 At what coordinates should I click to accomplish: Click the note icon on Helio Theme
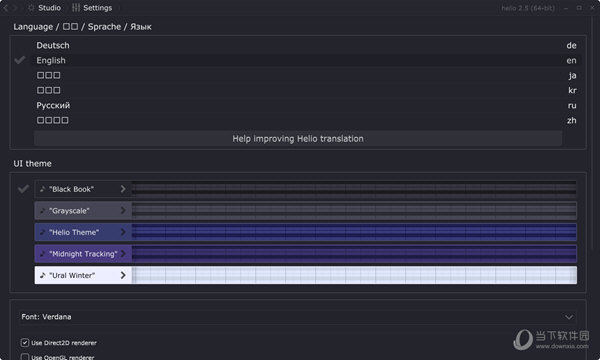tap(42, 232)
